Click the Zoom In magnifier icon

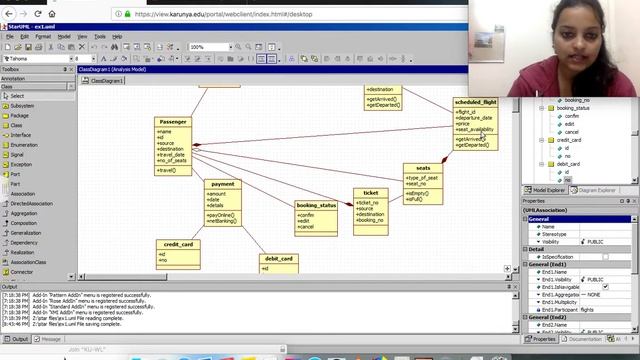click(x=238, y=47)
